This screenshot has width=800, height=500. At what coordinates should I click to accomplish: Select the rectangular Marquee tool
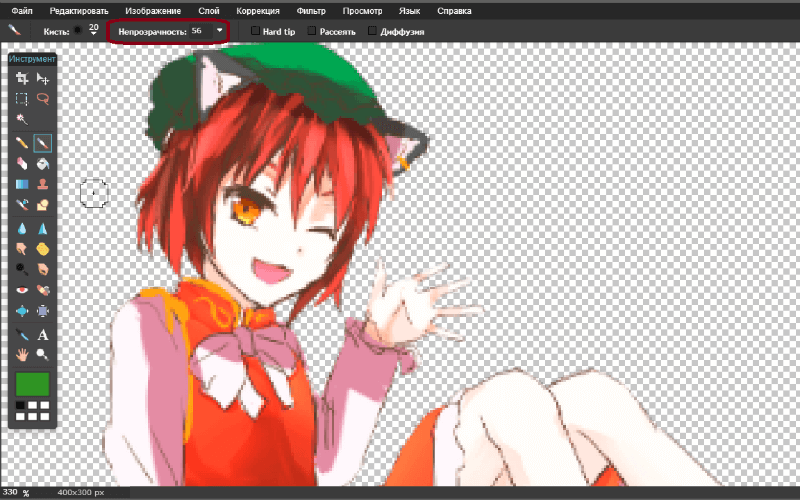(x=22, y=99)
